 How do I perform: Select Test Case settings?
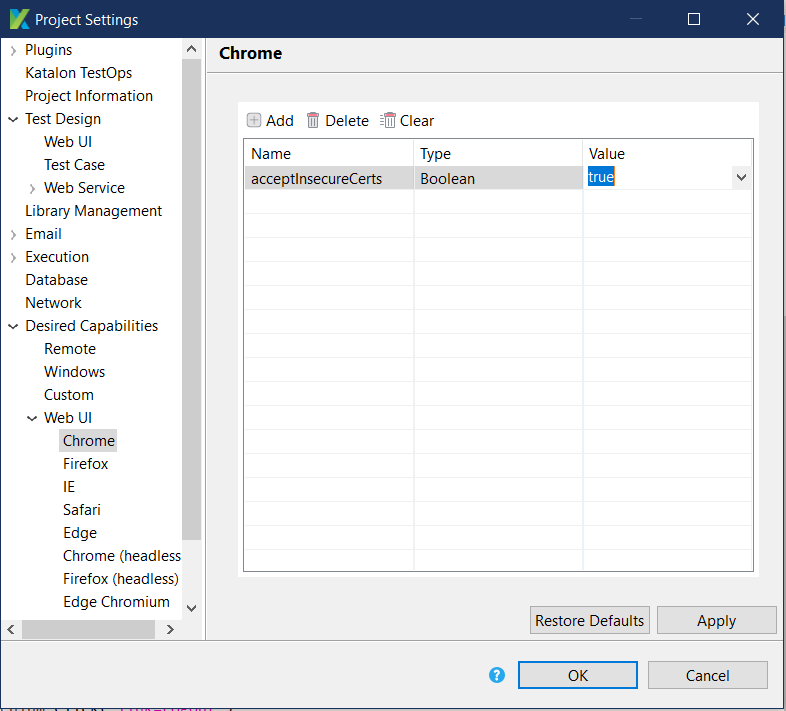click(x=75, y=165)
